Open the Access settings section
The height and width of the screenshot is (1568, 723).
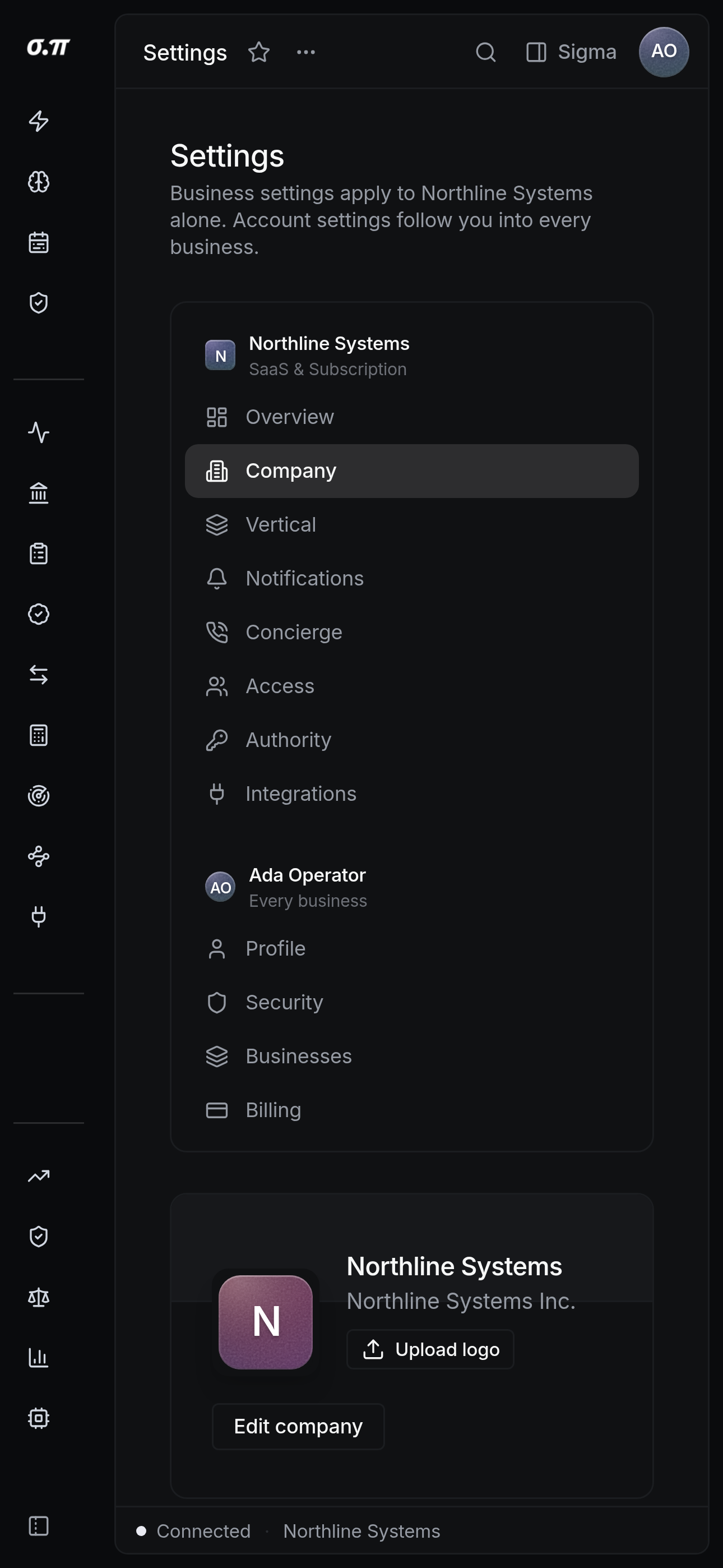point(411,686)
